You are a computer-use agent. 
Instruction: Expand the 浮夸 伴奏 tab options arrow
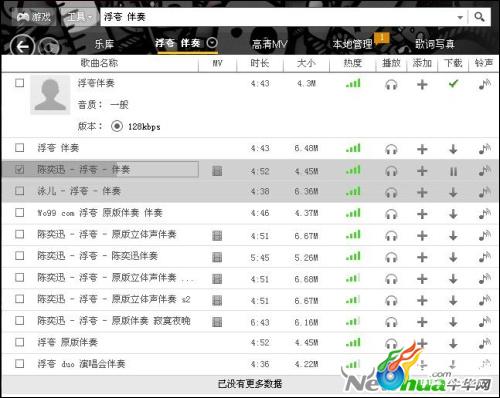[x=212, y=43]
